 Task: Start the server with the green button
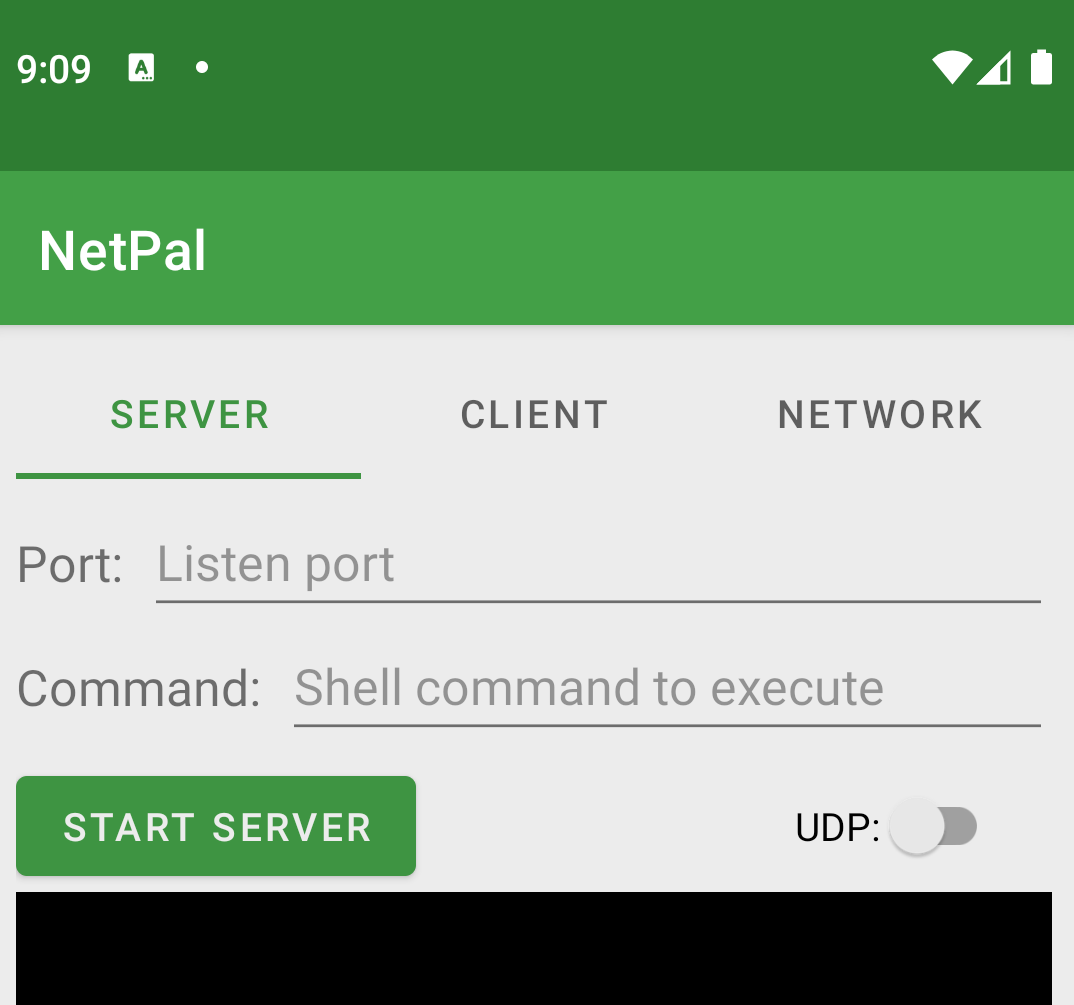tap(216, 826)
